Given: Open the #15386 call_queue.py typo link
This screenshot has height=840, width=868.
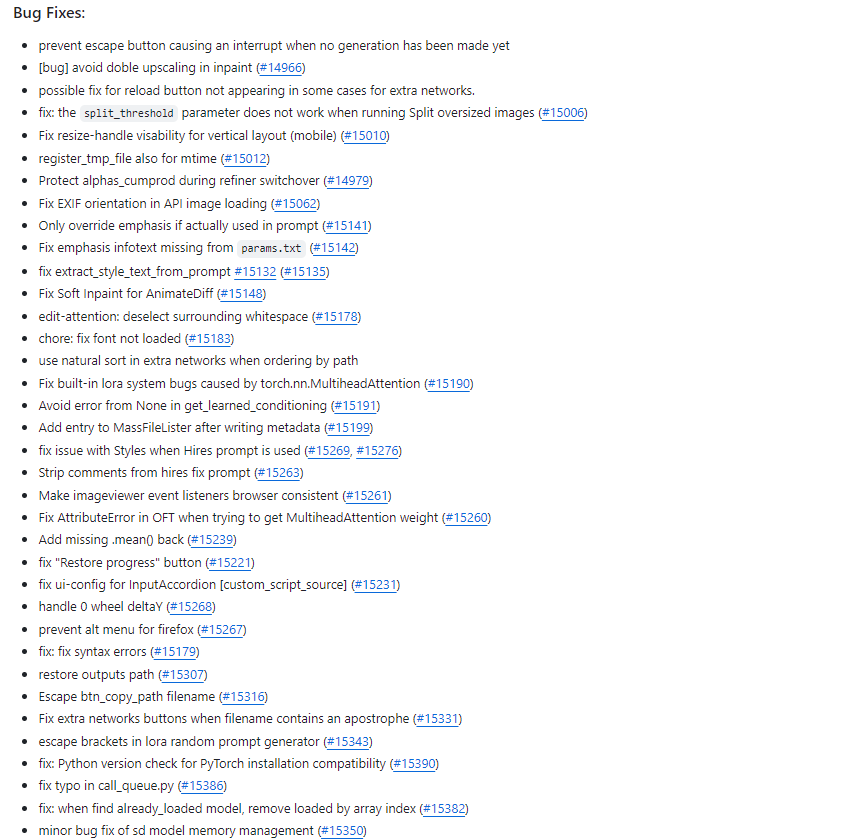Looking at the screenshot, I should pyautogui.click(x=203, y=786).
